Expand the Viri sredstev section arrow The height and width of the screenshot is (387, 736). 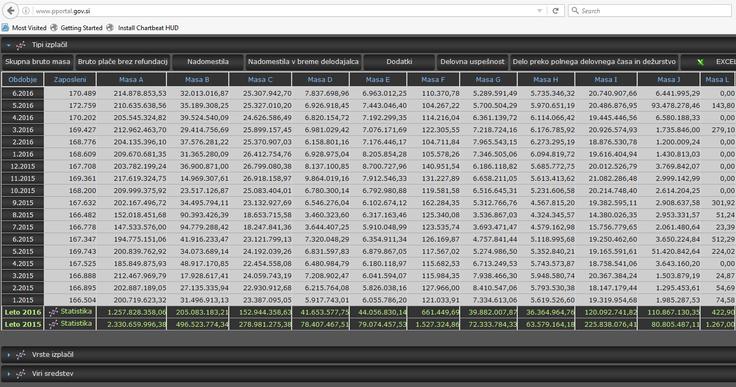pos(8,374)
